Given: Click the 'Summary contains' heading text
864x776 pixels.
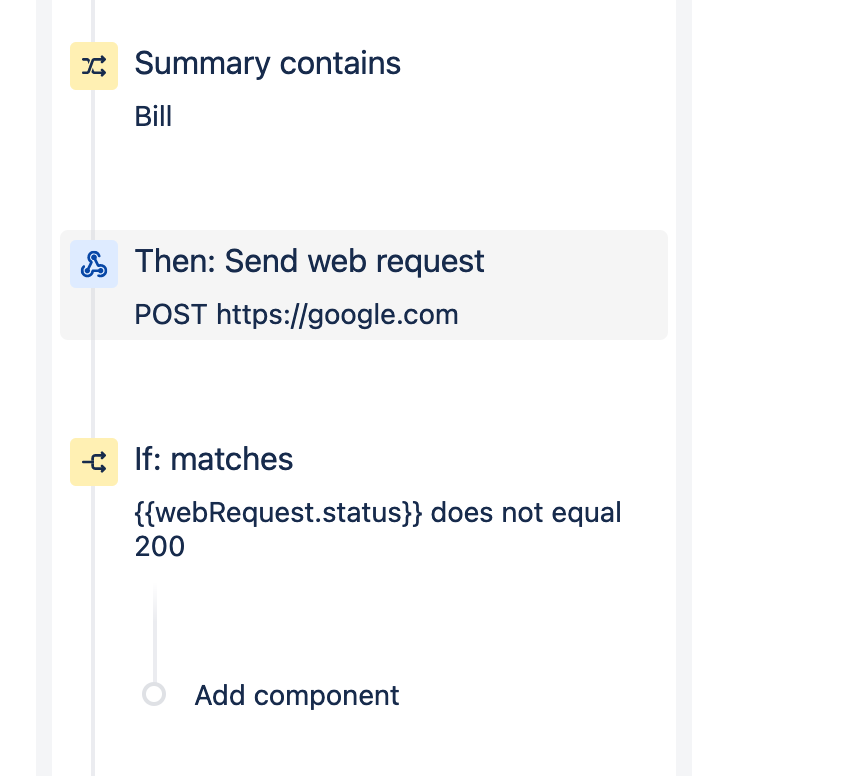Looking at the screenshot, I should [267, 63].
